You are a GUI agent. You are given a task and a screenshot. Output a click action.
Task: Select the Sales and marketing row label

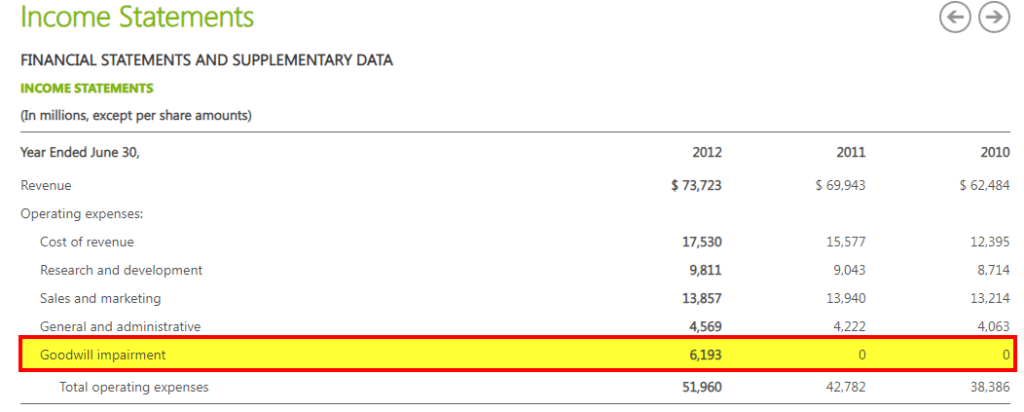point(100,298)
